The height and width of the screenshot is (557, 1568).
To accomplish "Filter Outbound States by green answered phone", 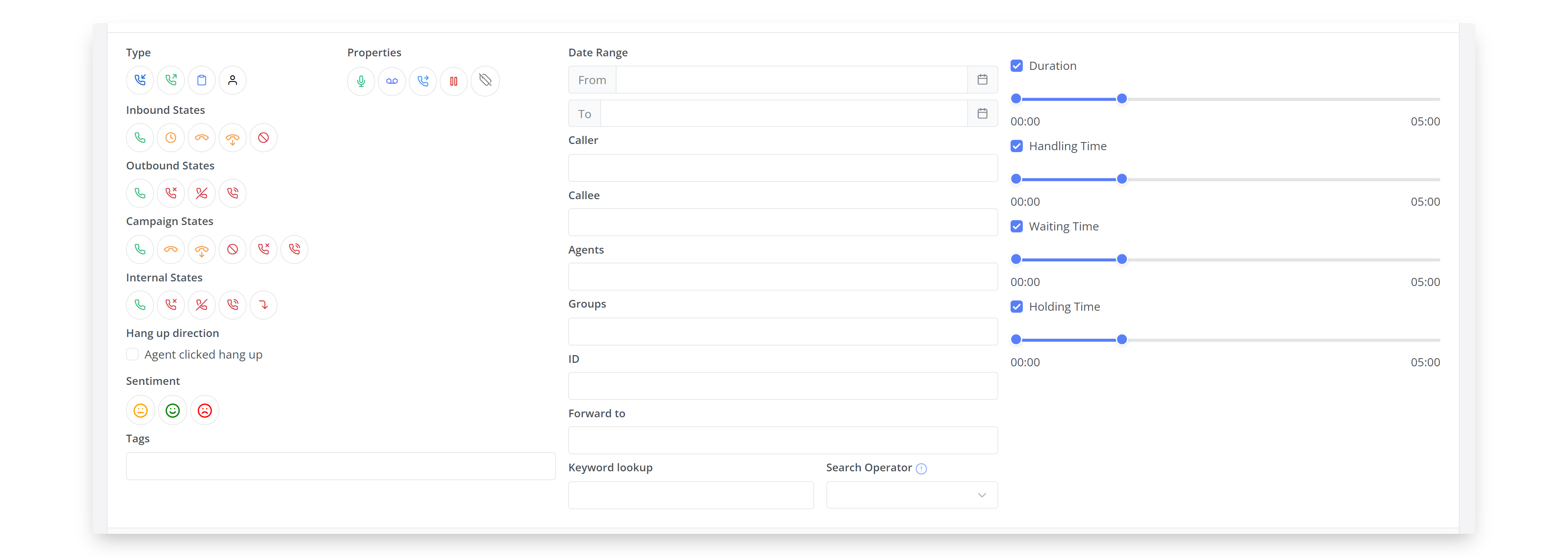I will click(140, 194).
